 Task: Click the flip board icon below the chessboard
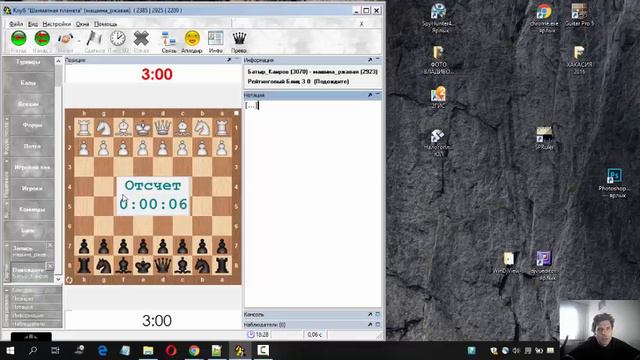tap(69, 280)
